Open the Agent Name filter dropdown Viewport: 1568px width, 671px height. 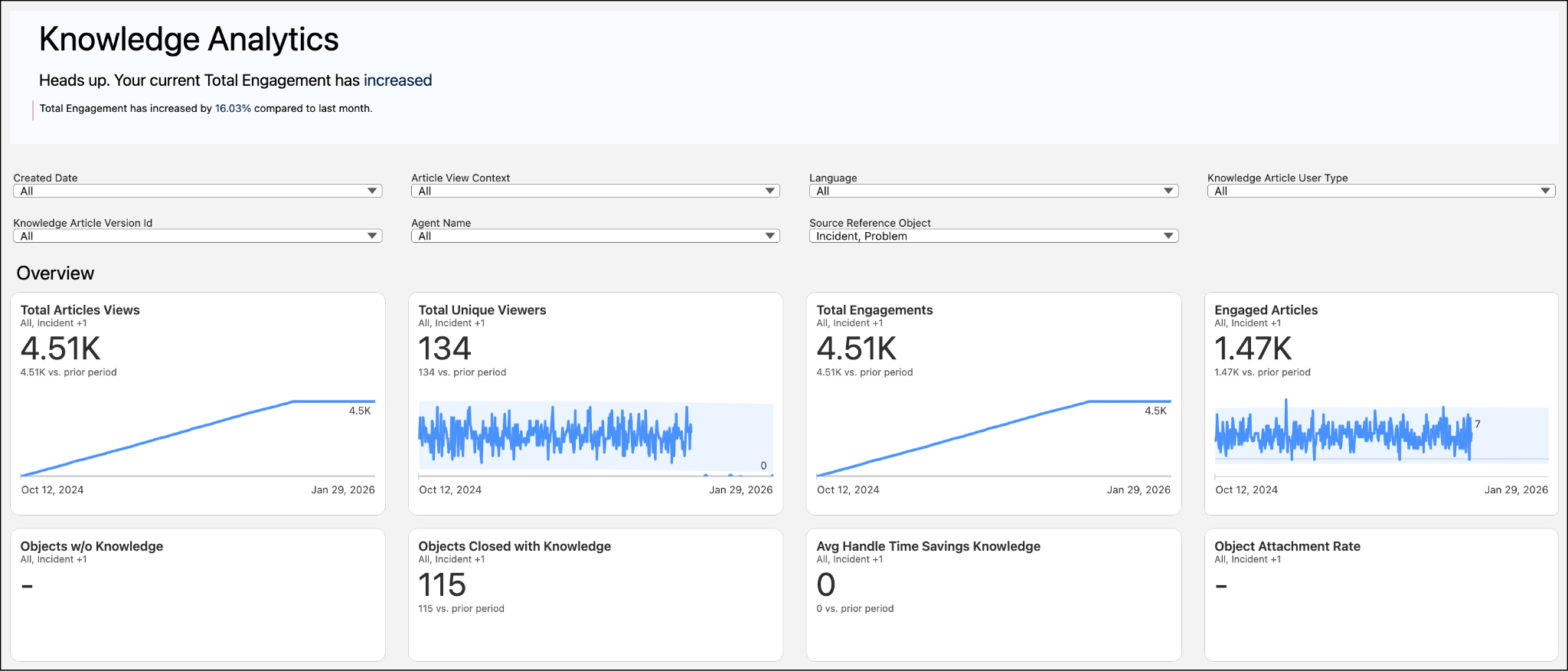[x=596, y=236]
